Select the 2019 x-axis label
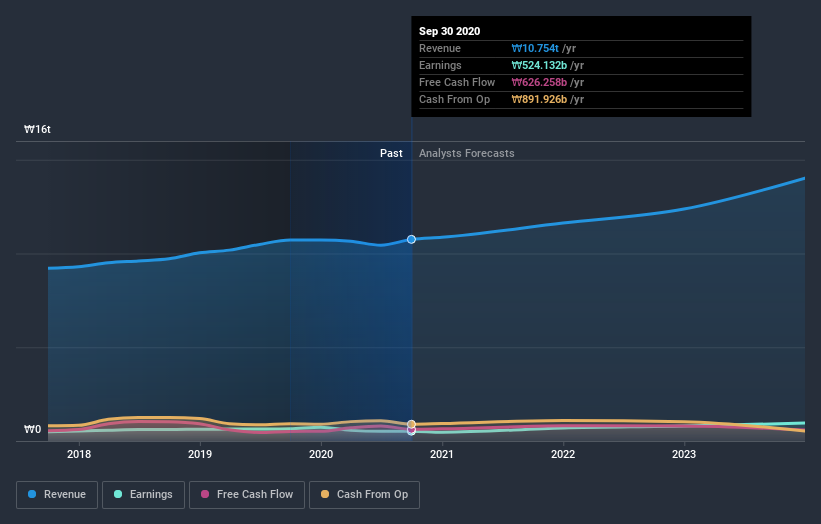821x524 pixels. pos(200,454)
